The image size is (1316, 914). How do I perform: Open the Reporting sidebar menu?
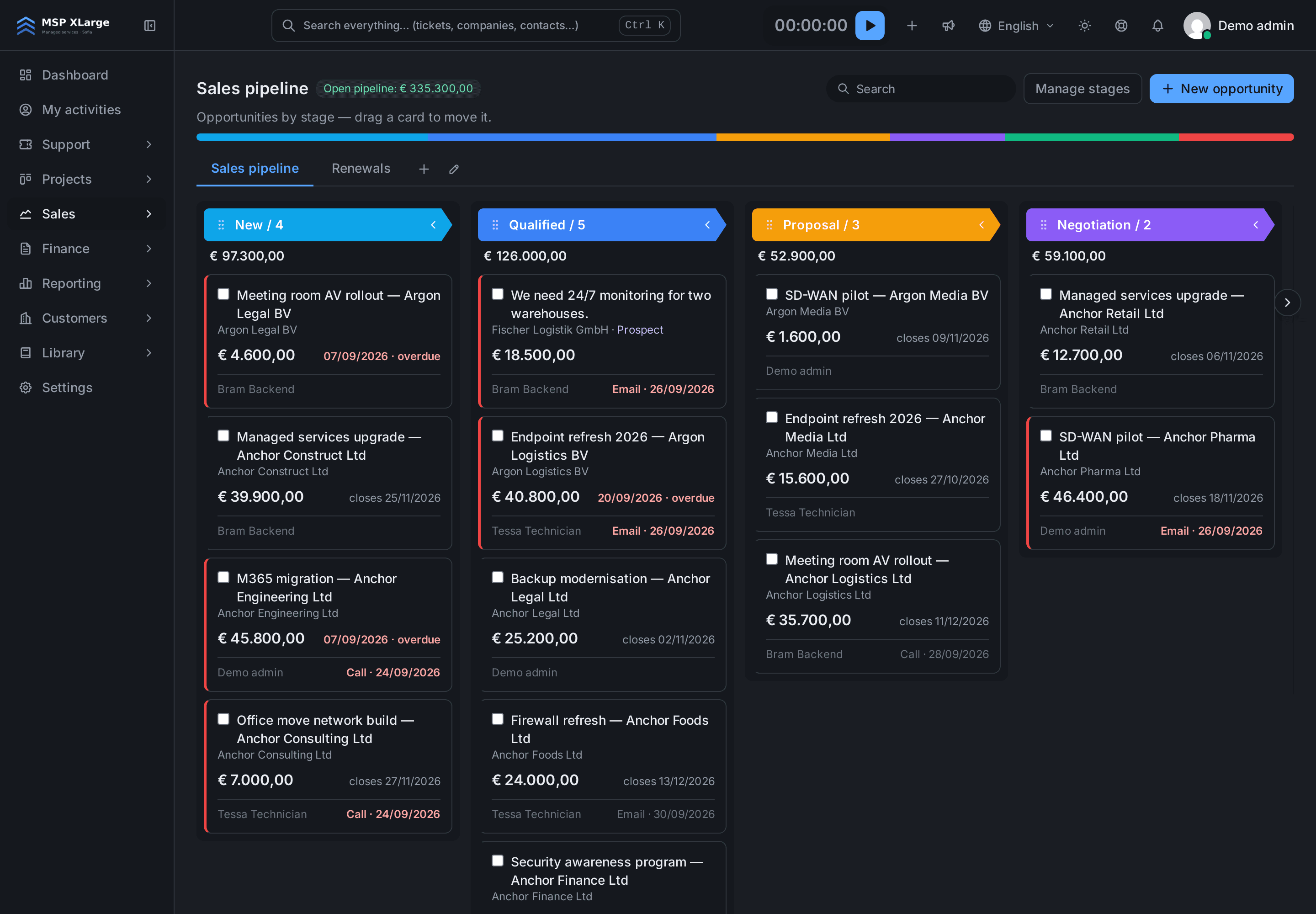[x=86, y=283]
